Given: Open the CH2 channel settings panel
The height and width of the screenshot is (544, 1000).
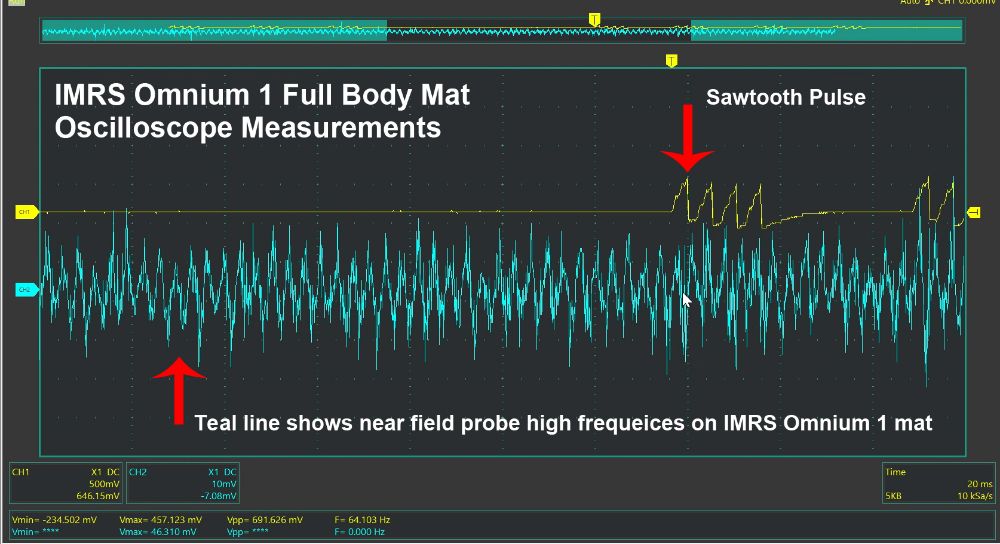Looking at the screenshot, I should (x=183, y=483).
